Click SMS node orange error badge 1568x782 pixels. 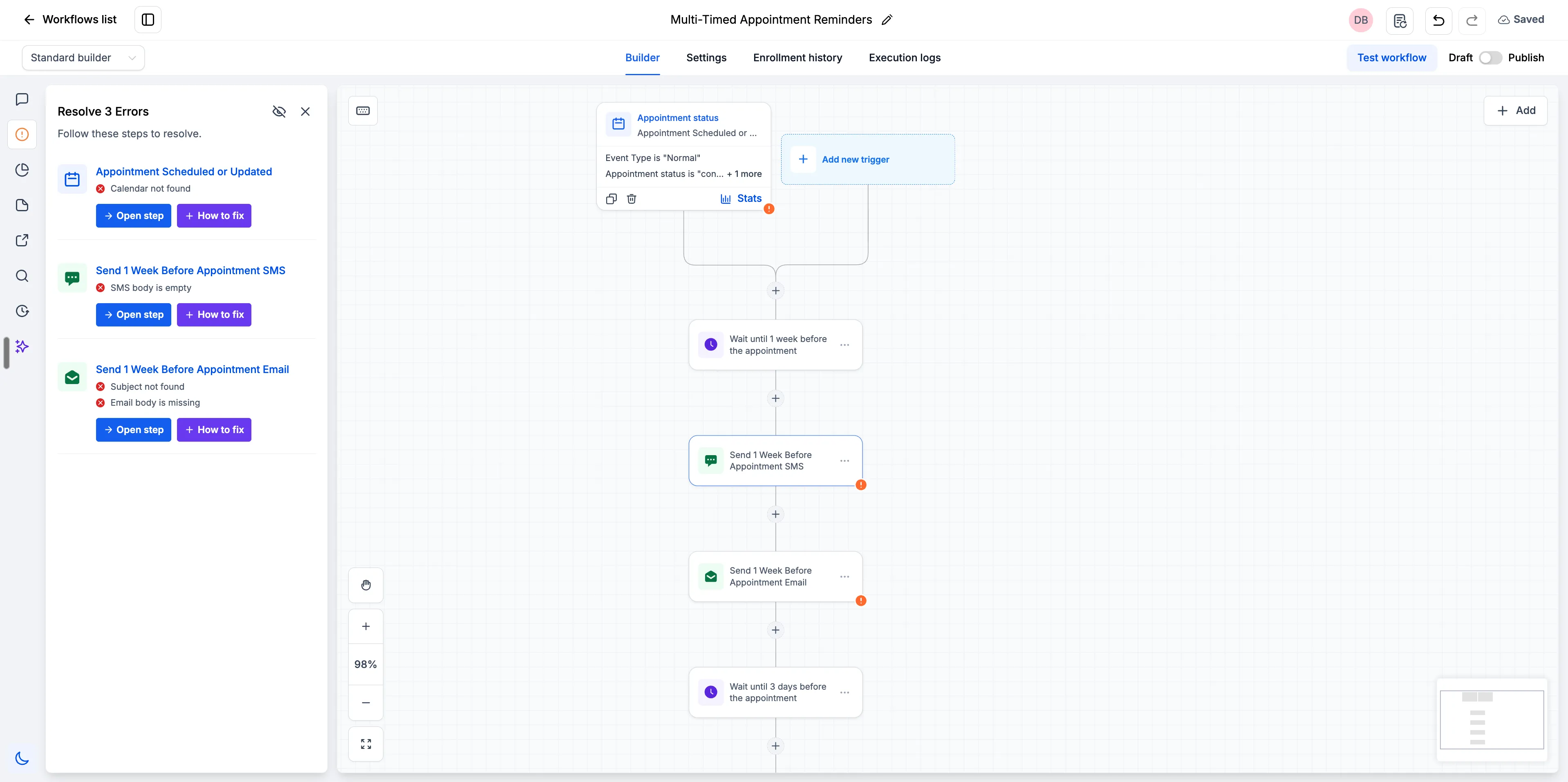861,485
